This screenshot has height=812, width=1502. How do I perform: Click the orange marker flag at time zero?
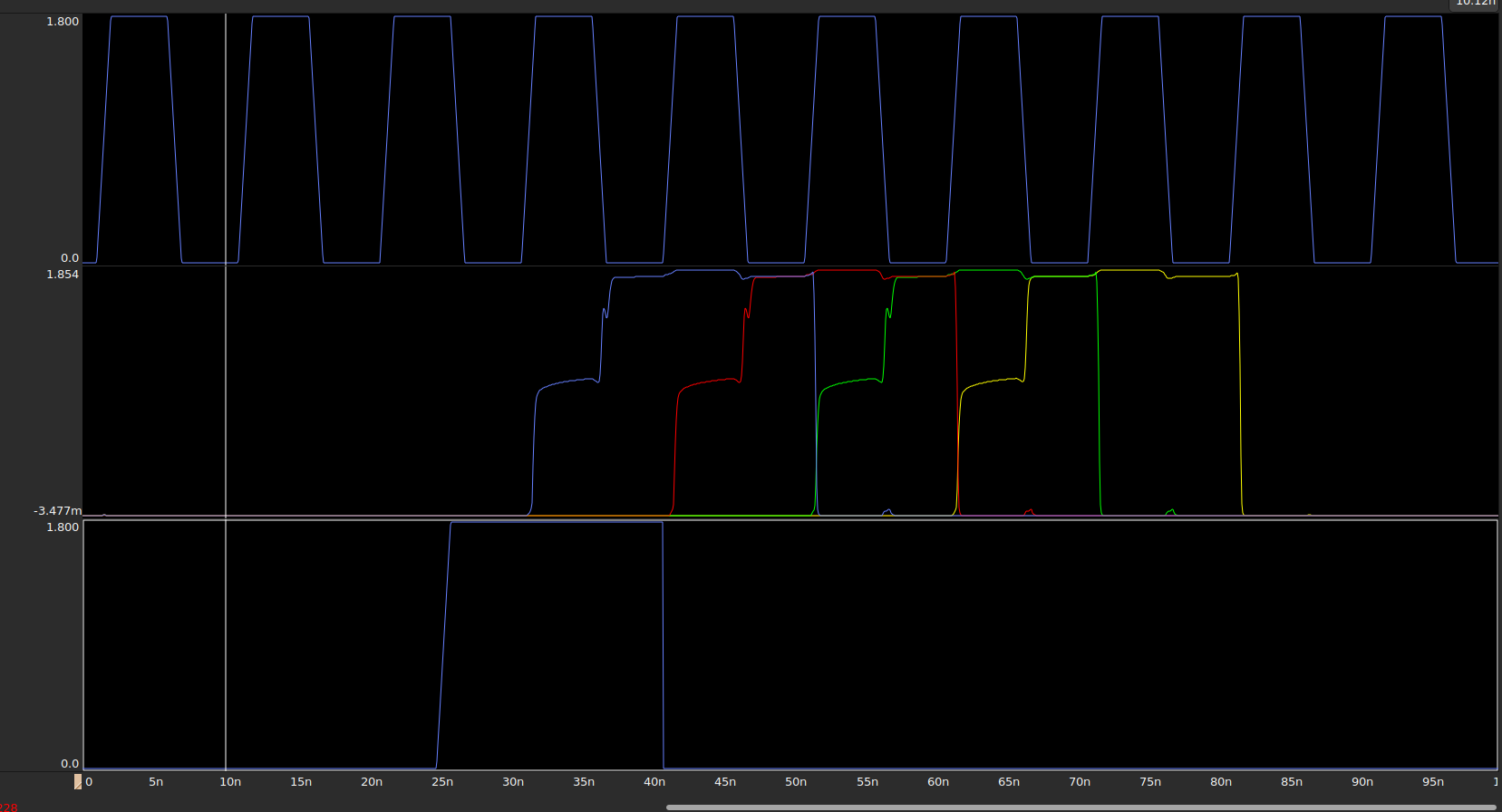pyautogui.click(x=78, y=781)
